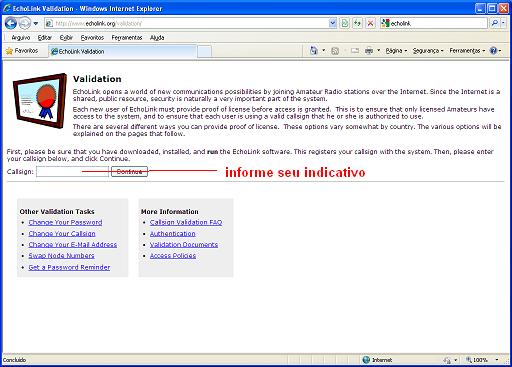Click the Callsign text field
512x367 pixels.
(x=72, y=172)
